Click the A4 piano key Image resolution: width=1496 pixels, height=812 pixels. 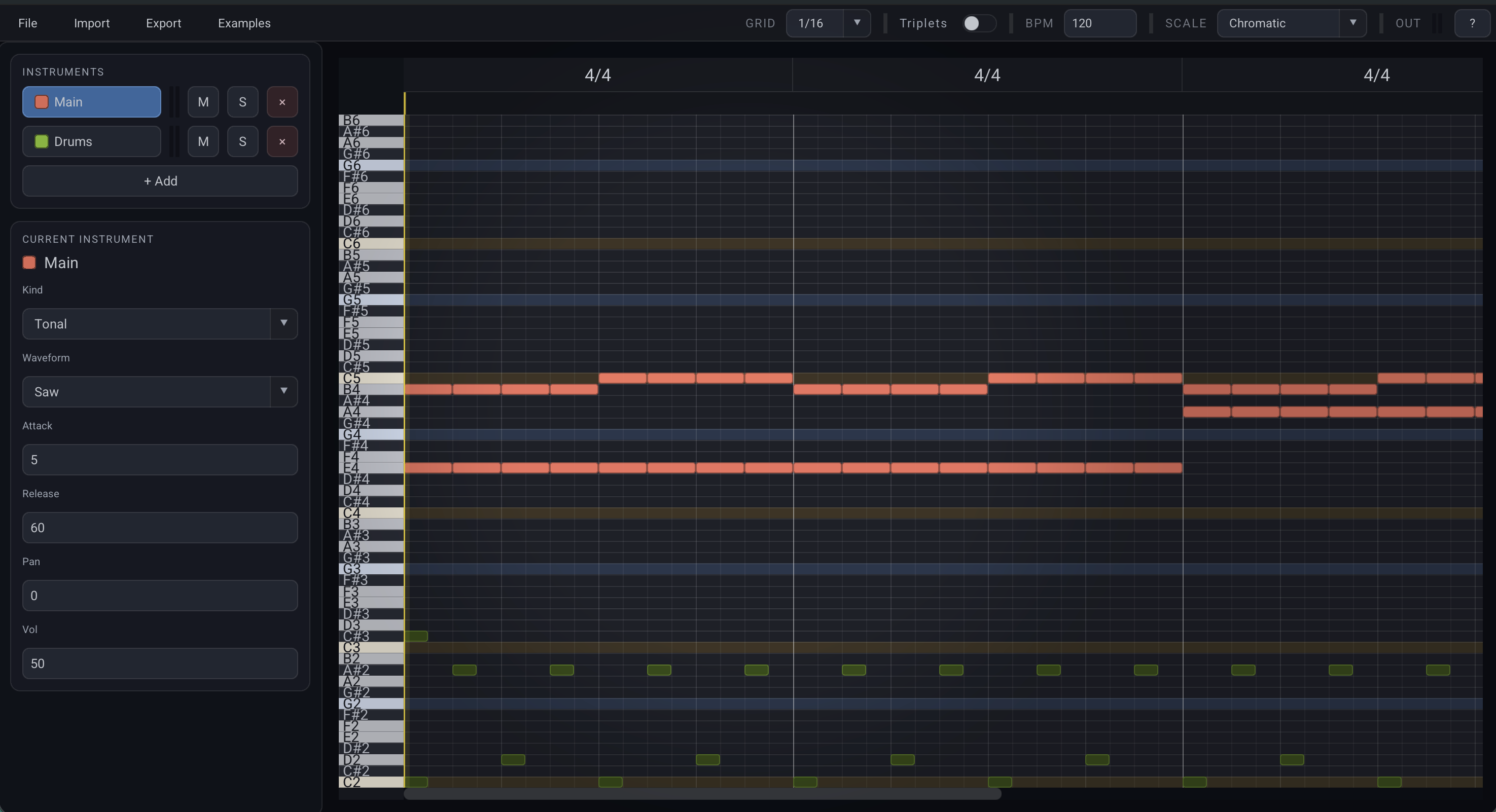click(x=371, y=412)
